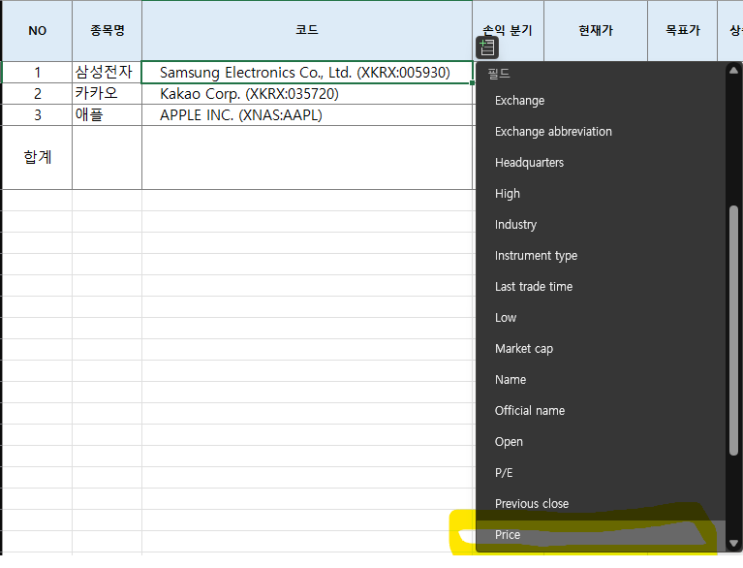
Task: Click the number 3 cell
Action: coord(37,115)
